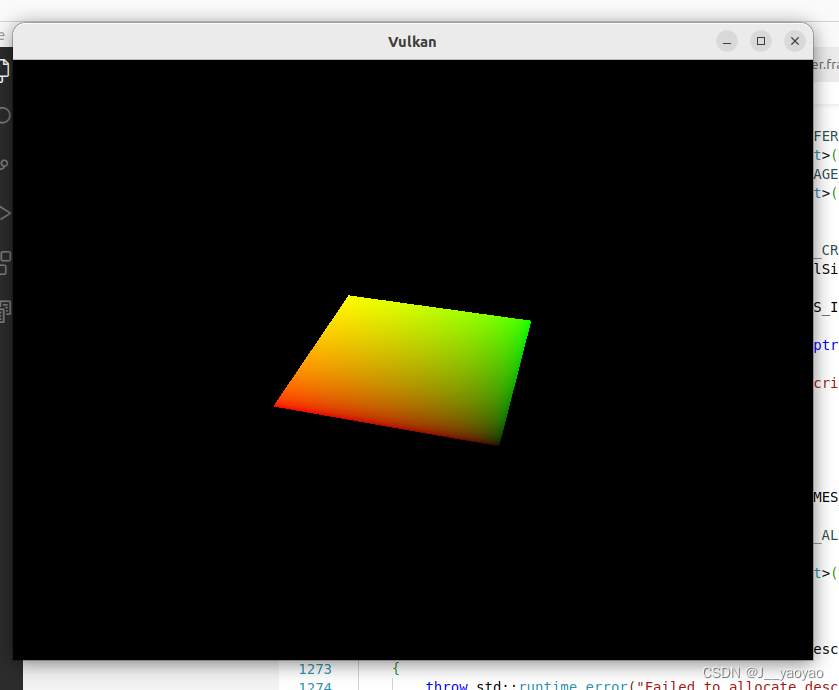The image size is (839, 690).
Task: Open the Source Control icon
Action: (x=3, y=163)
